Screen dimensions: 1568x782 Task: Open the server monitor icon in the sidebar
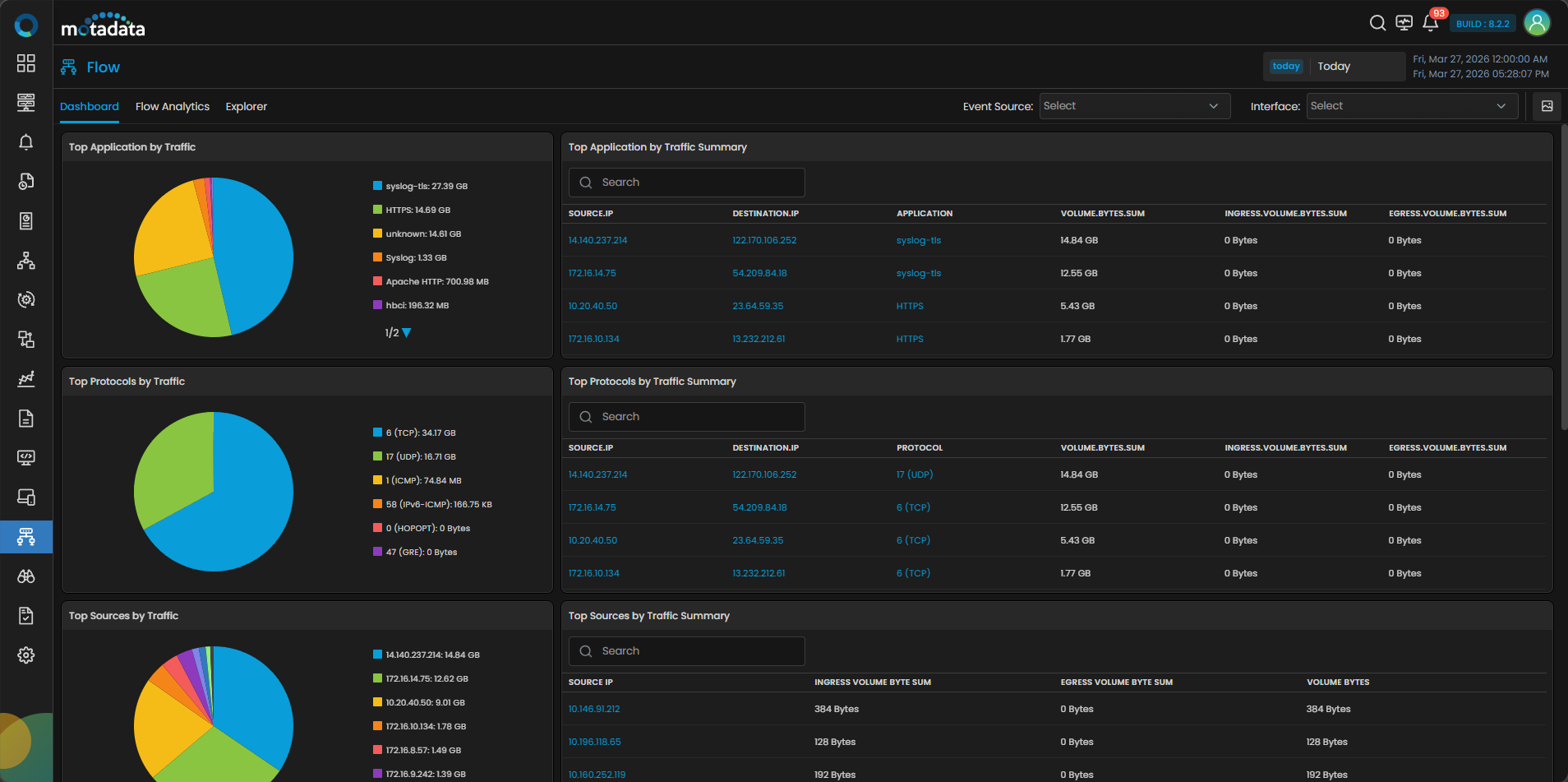pyautogui.click(x=26, y=103)
